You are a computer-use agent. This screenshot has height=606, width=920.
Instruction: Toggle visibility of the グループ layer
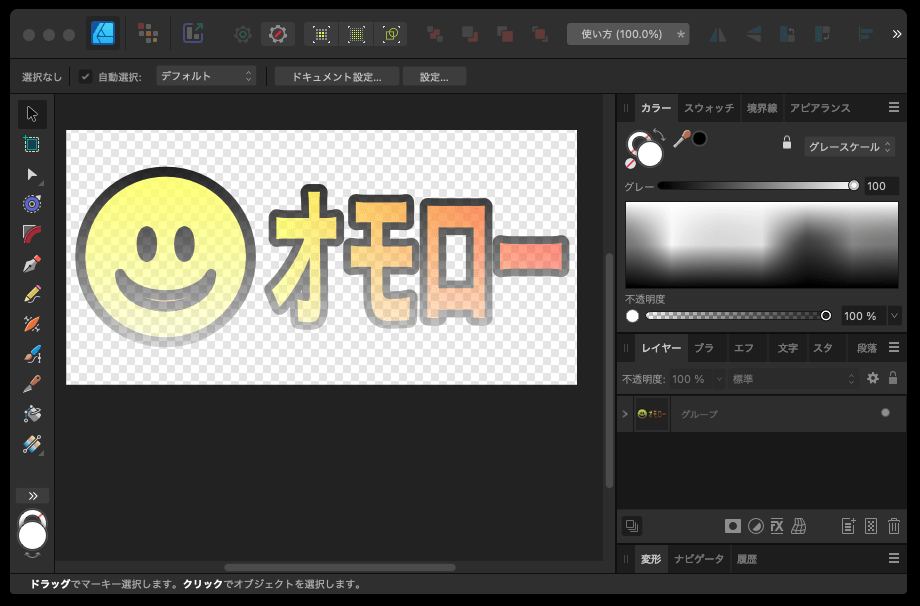[884, 413]
